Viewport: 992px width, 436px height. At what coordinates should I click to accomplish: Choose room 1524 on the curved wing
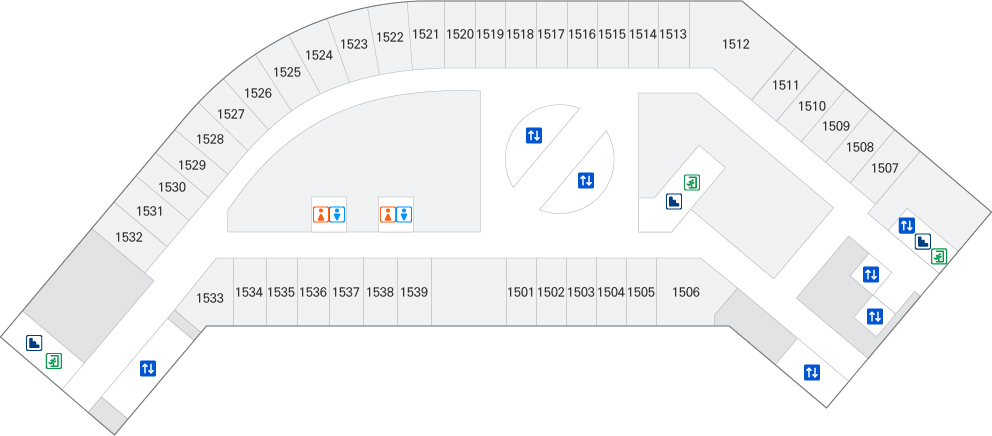[x=319, y=56]
